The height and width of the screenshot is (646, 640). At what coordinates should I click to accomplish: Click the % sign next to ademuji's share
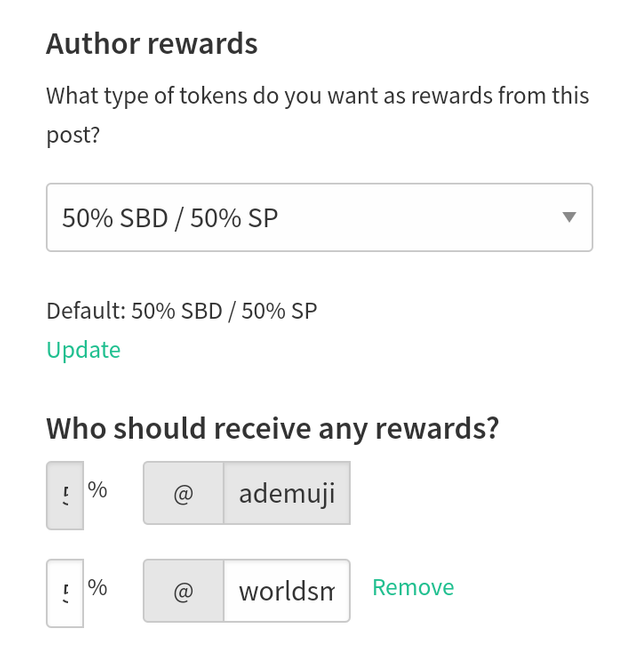coord(97,490)
